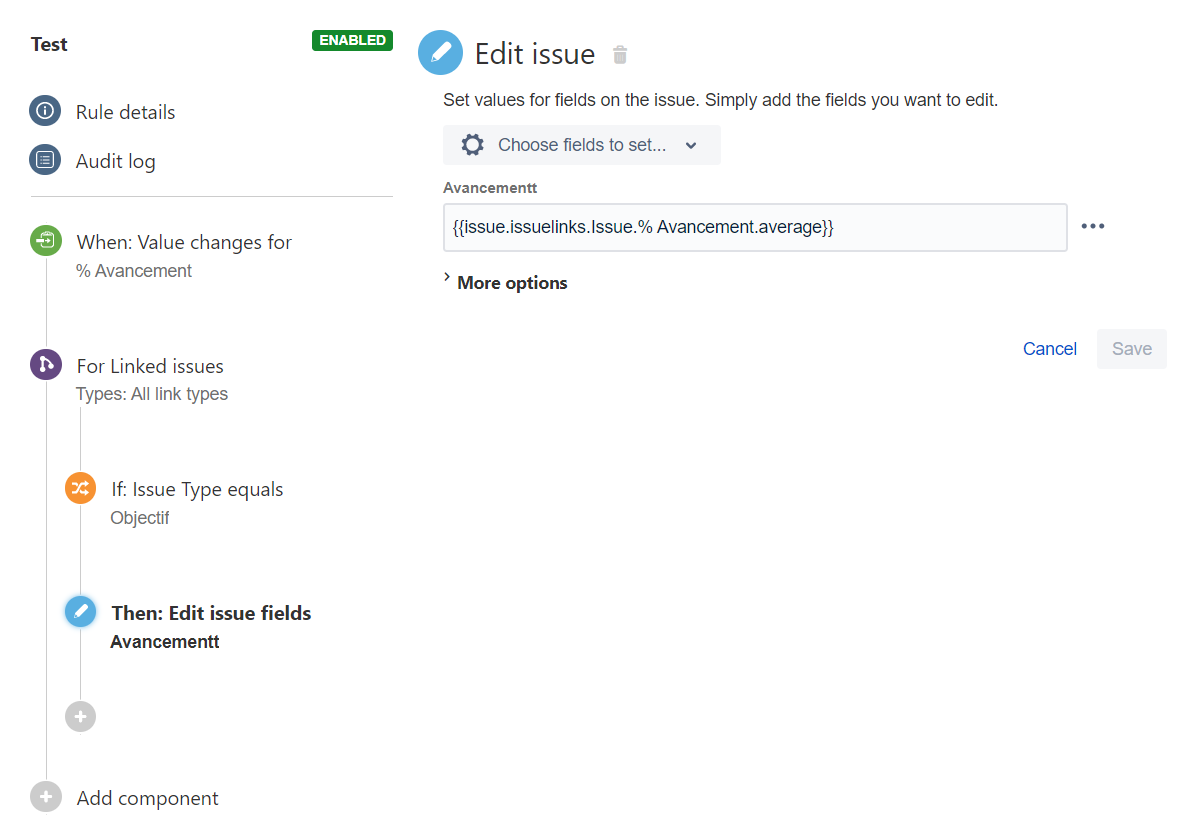Viewport: 1188px width, 820px height.
Task: Click the plus icon inside the branch
Action: pos(80,716)
